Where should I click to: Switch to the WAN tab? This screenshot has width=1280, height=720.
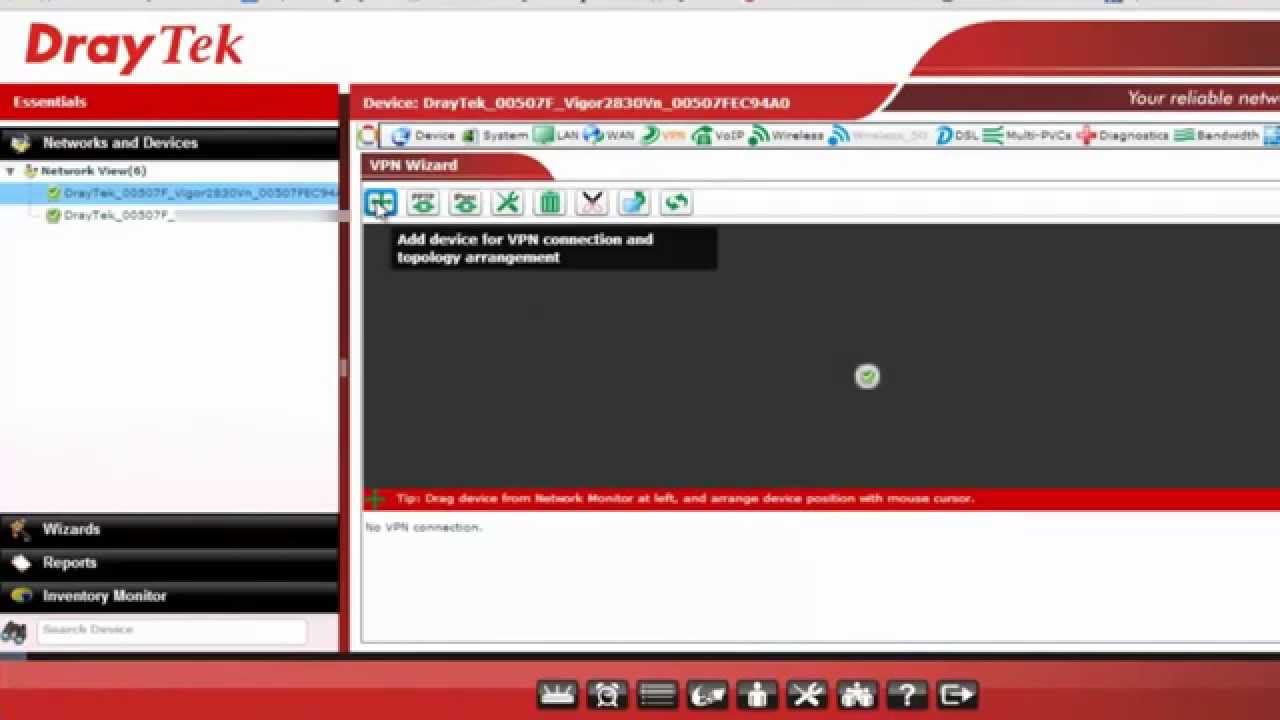609,135
